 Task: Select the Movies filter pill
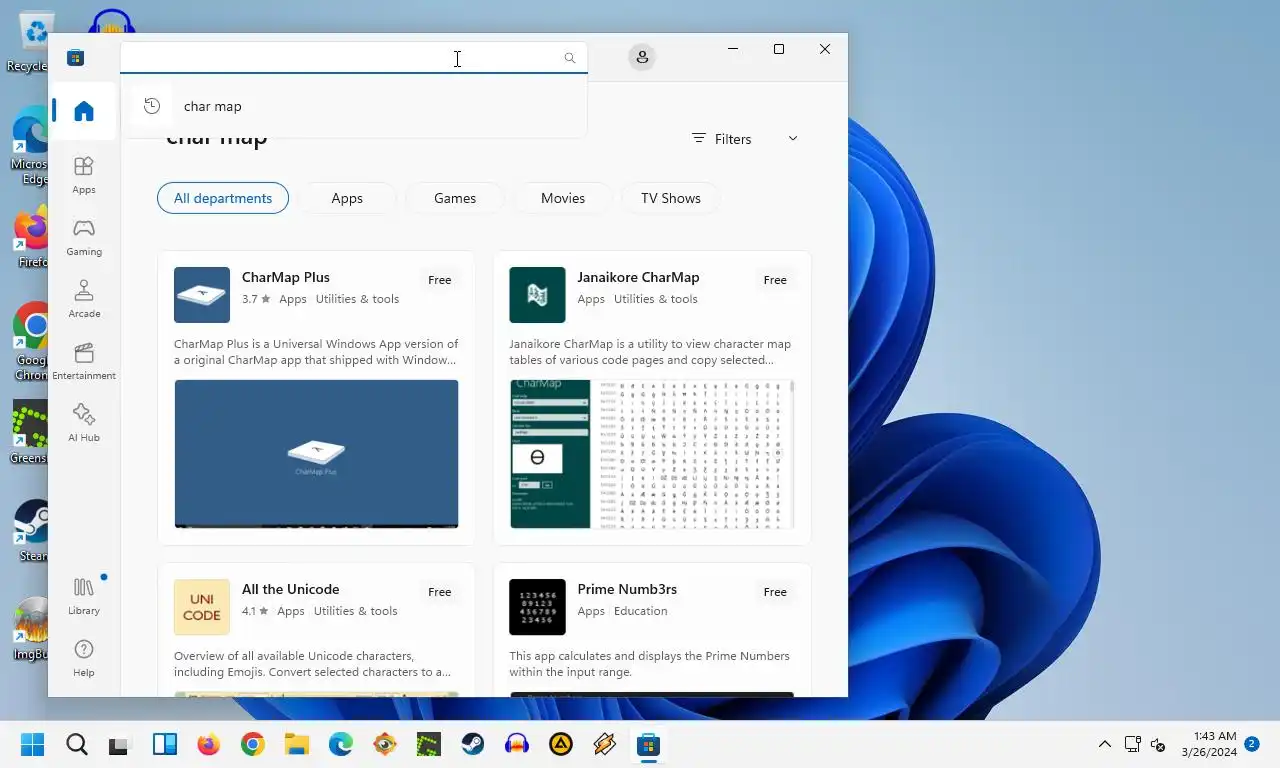[x=563, y=198]
